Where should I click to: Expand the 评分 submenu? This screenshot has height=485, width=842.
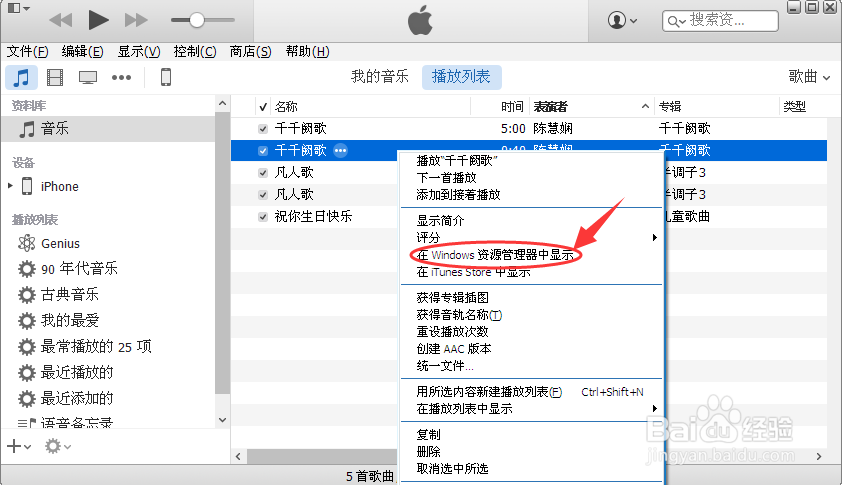coord(531,237)
